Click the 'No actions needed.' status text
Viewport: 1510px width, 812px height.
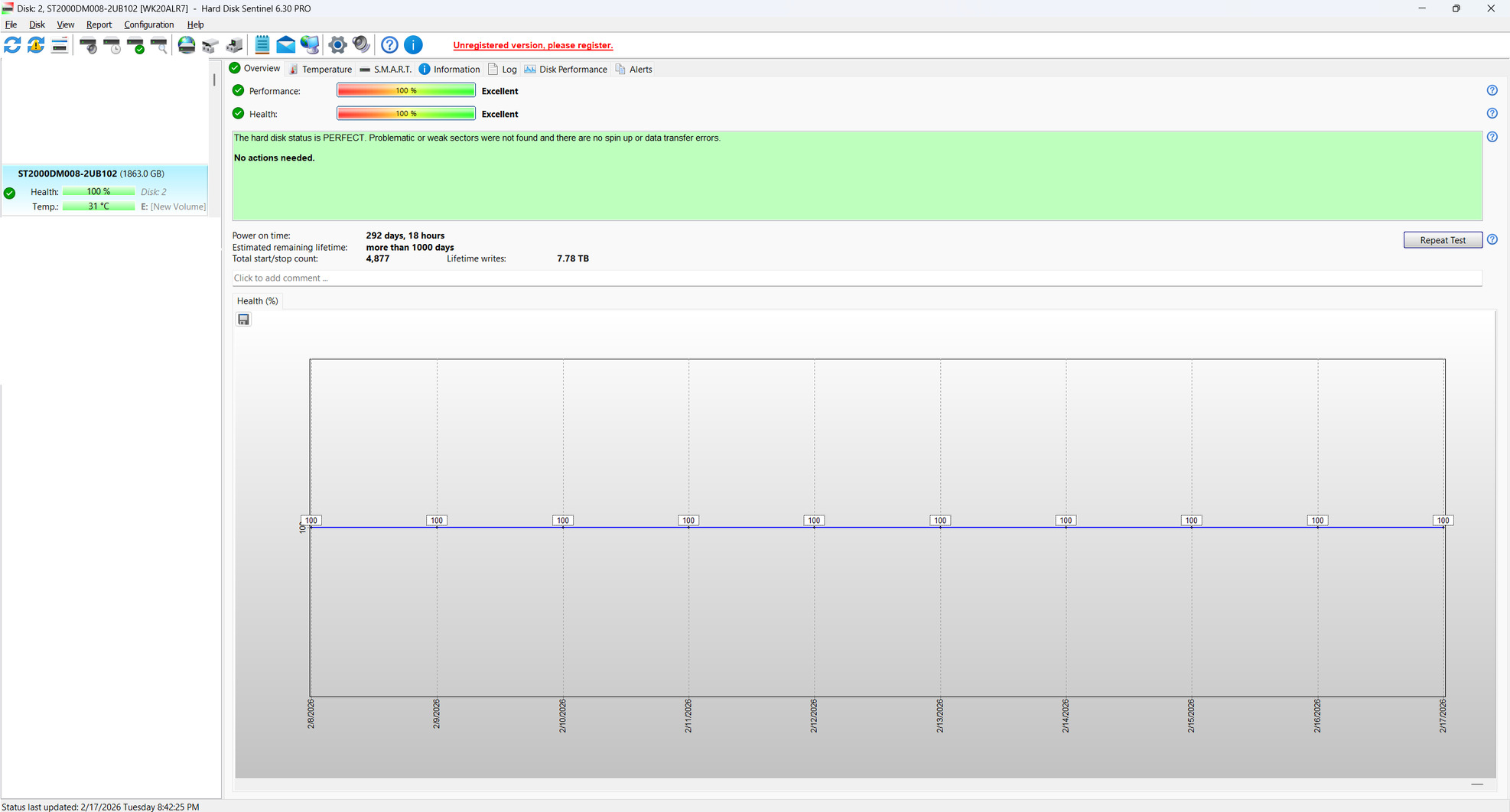(274, 158)
